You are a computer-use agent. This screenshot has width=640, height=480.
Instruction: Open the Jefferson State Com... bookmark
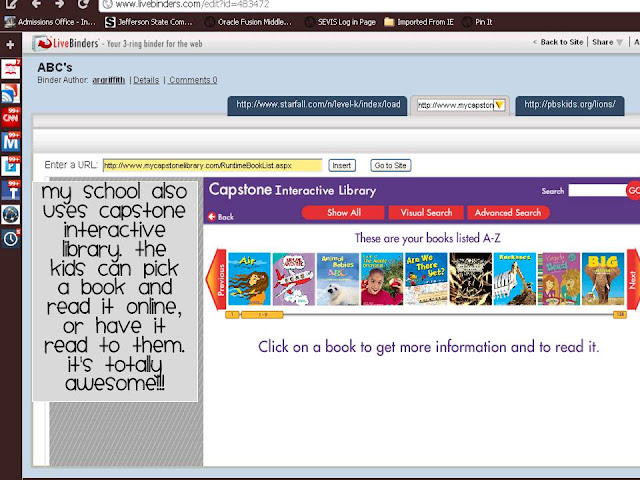[x=149, y=22]
